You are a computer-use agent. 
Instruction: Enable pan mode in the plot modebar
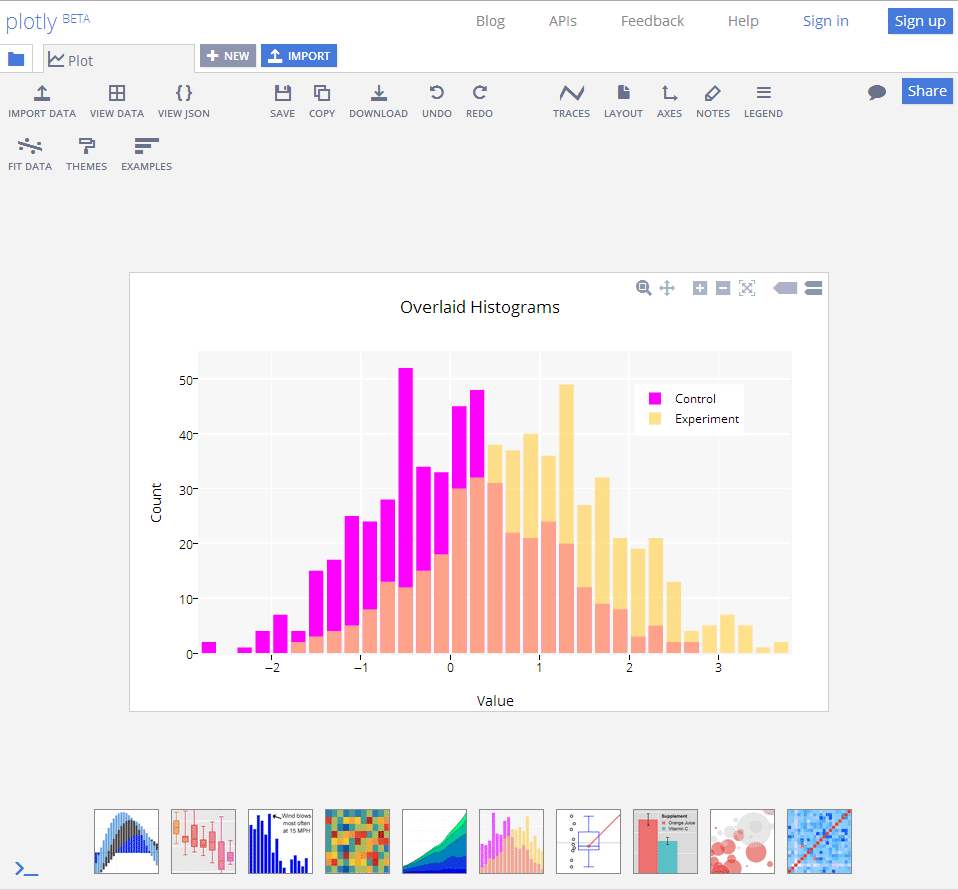[667, 288]
